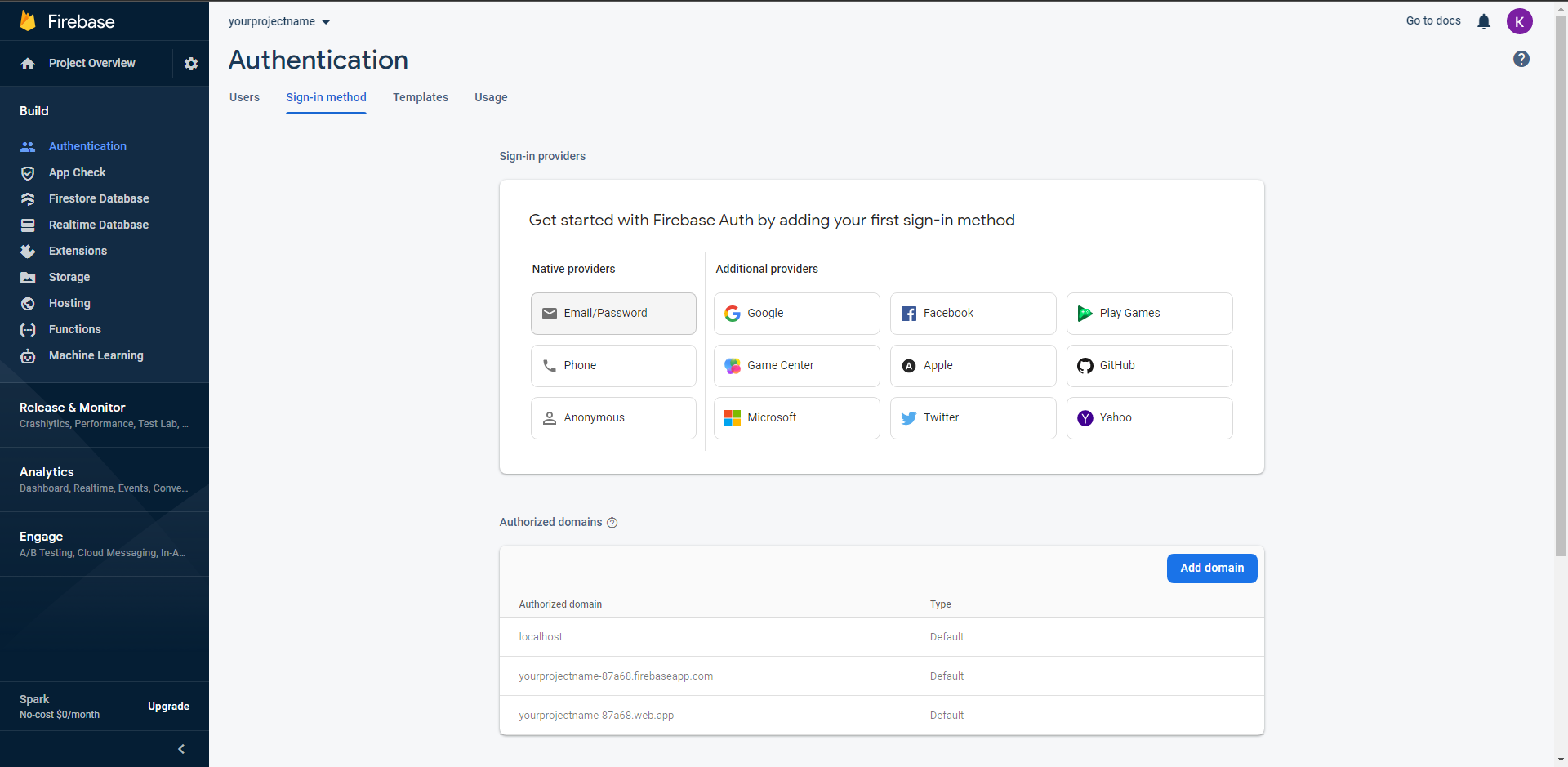Click the Build section heading
The width and height of the screenshot is (1568, 767).
[x=34, y=111]
